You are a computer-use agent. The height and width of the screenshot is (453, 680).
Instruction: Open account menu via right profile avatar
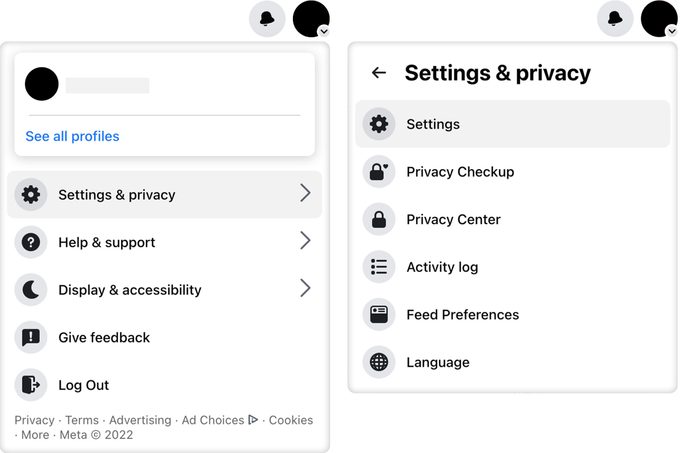(x=659, y=19)
